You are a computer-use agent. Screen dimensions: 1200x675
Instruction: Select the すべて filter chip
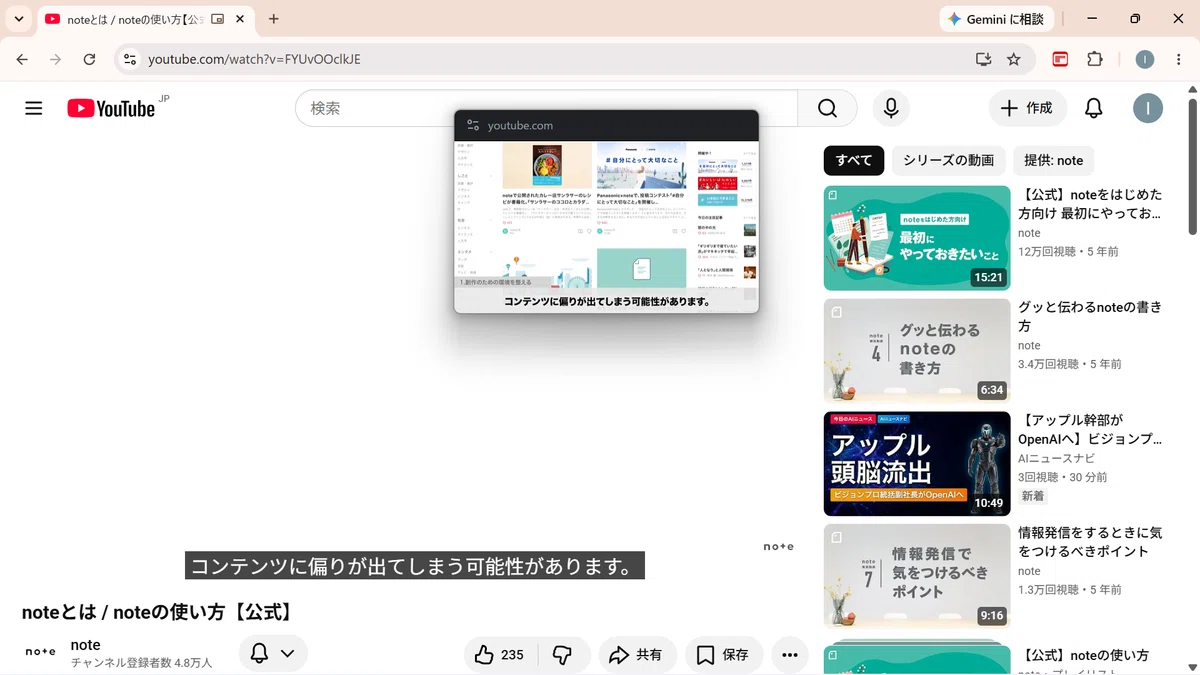pos(854,160)
